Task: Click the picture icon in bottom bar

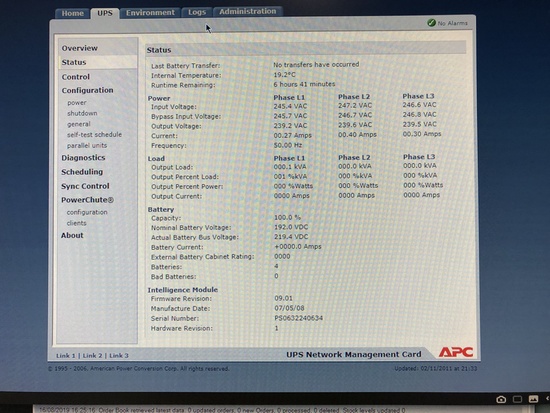Action: 533,399
